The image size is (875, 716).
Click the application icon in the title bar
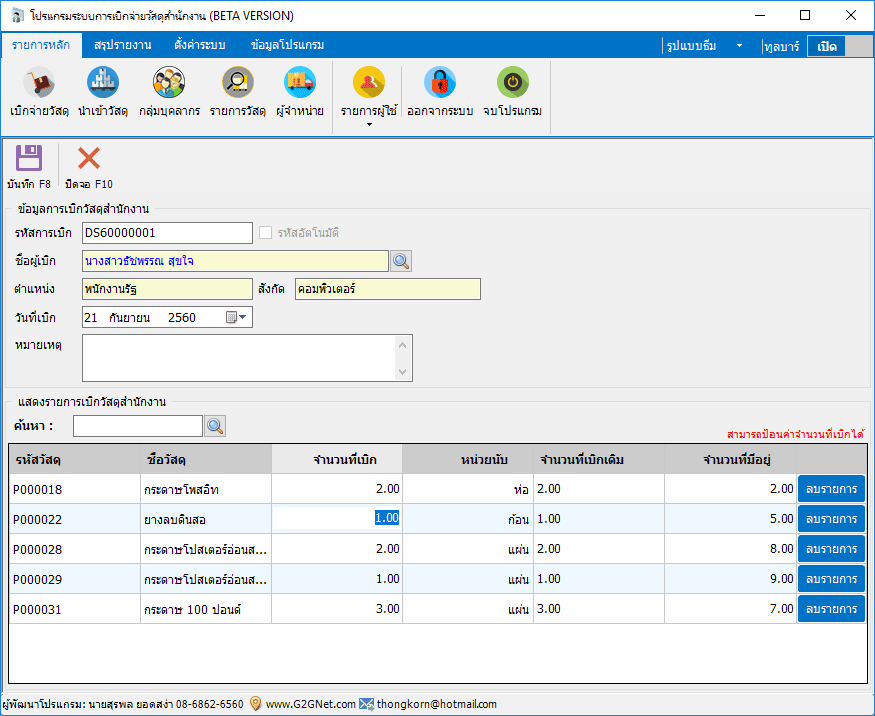pos(17,16)
